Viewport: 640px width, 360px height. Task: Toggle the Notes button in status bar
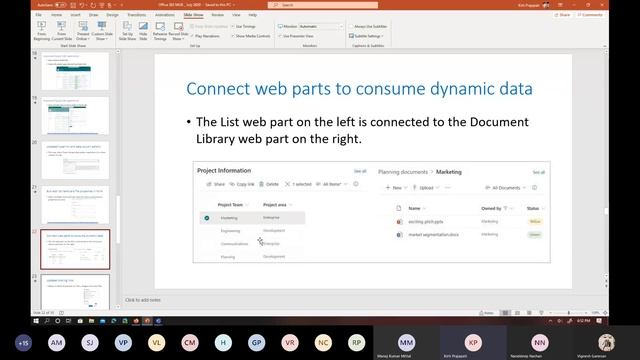486,313
